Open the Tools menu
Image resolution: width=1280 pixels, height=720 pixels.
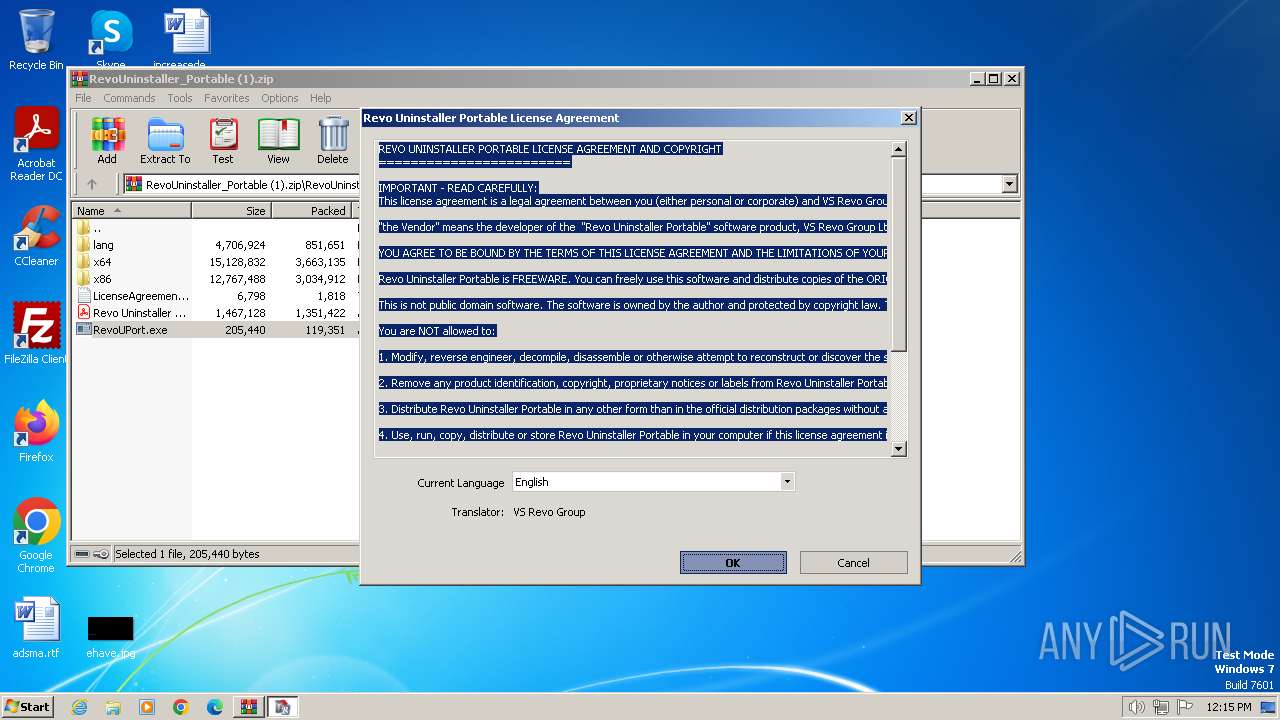click(180, 98)
